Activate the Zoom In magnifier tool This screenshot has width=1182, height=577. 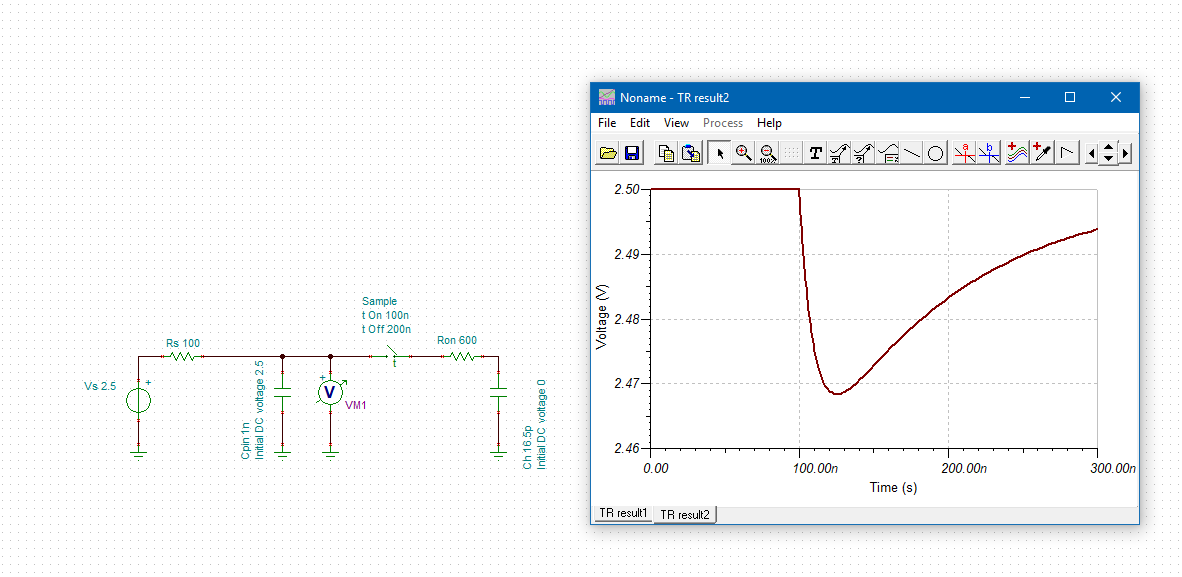coord(743,152)
